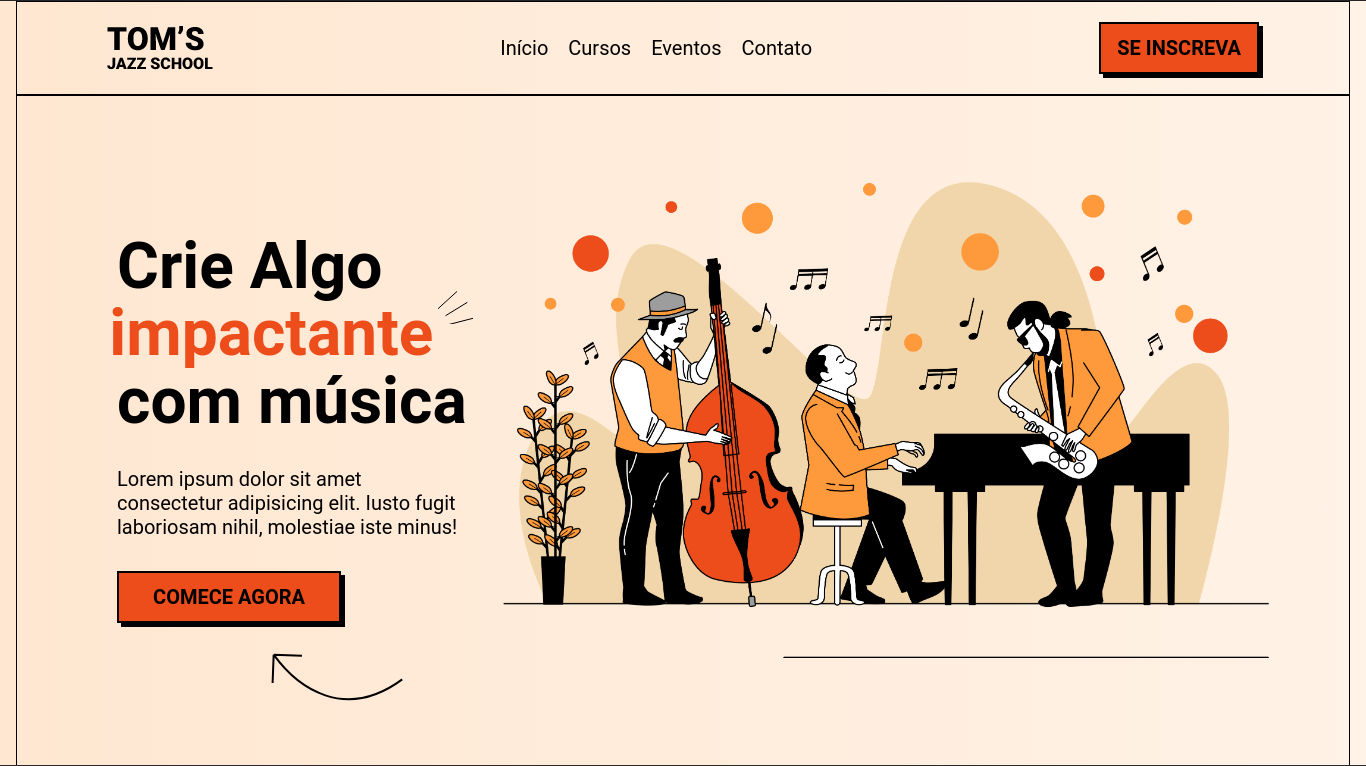Click the orange word impactante
1366x766 pixels.
coord(272,333)
